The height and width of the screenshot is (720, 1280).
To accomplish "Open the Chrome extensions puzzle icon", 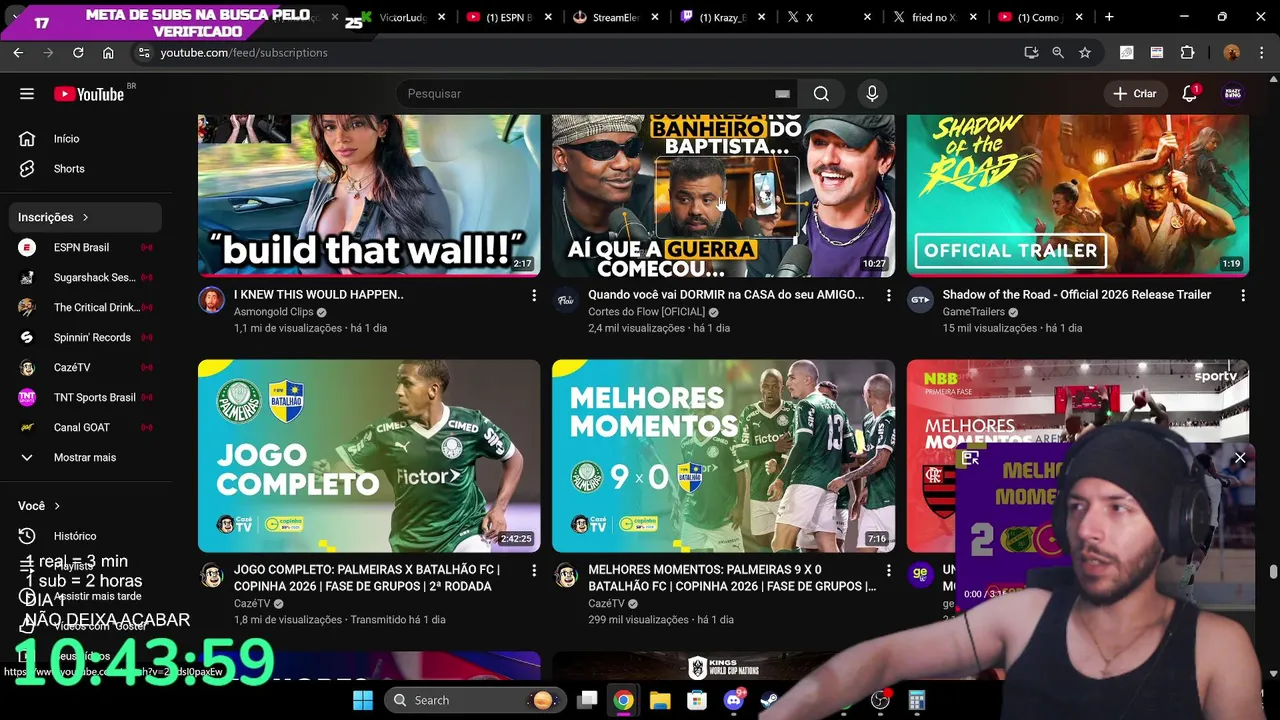I will (1188, 53).
